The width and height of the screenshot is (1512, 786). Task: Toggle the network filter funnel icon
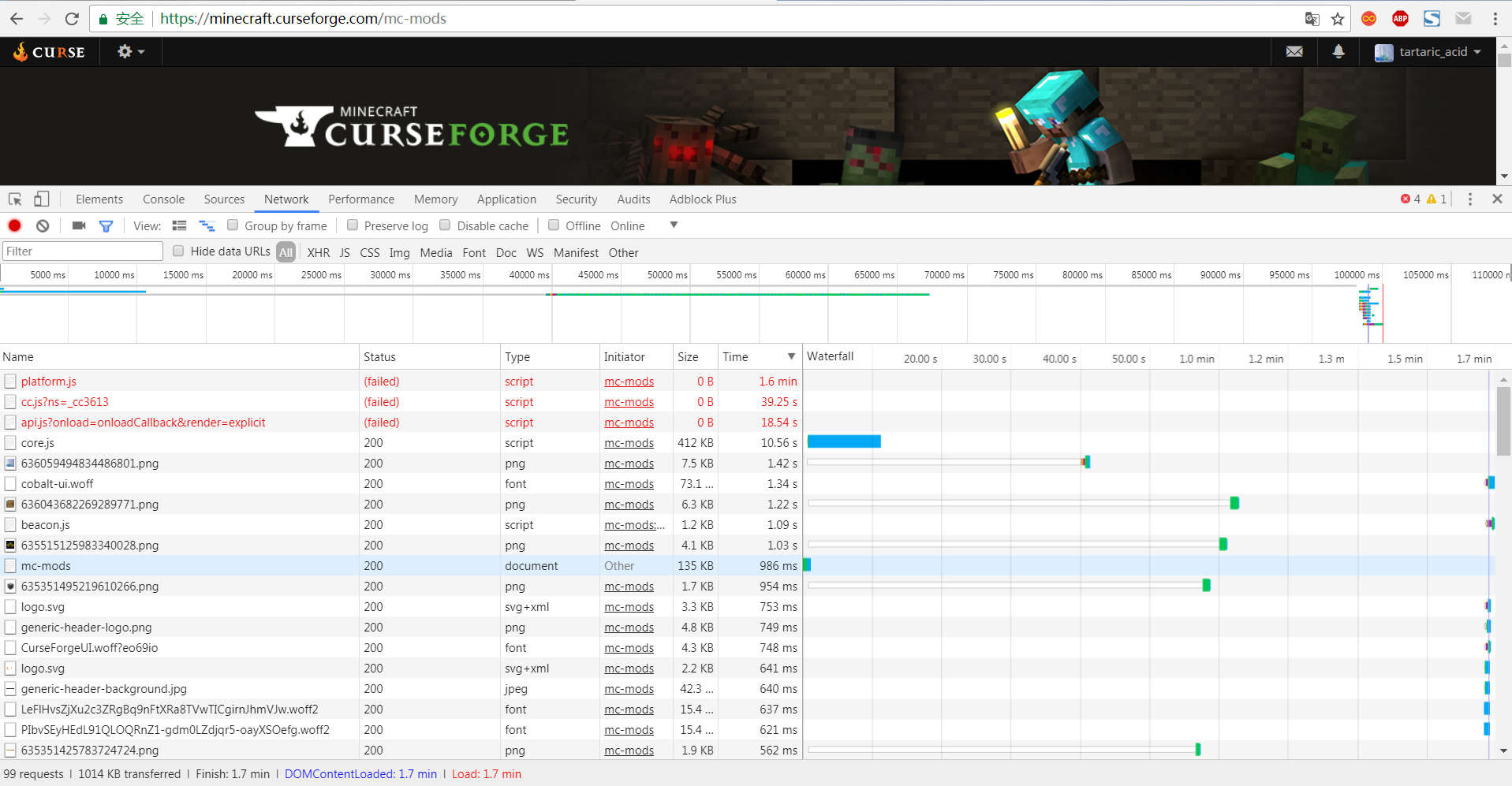(x=106, y=226)
